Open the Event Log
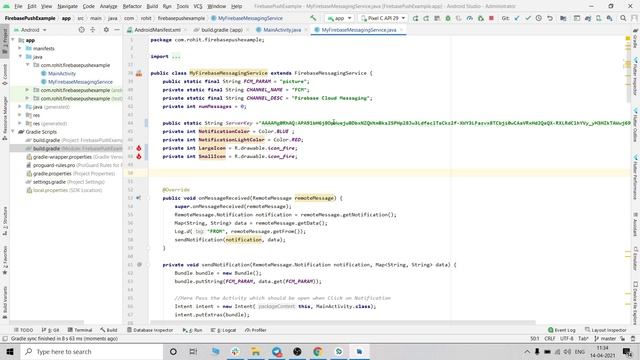This screenshot has height=360, width=640. 562,330
